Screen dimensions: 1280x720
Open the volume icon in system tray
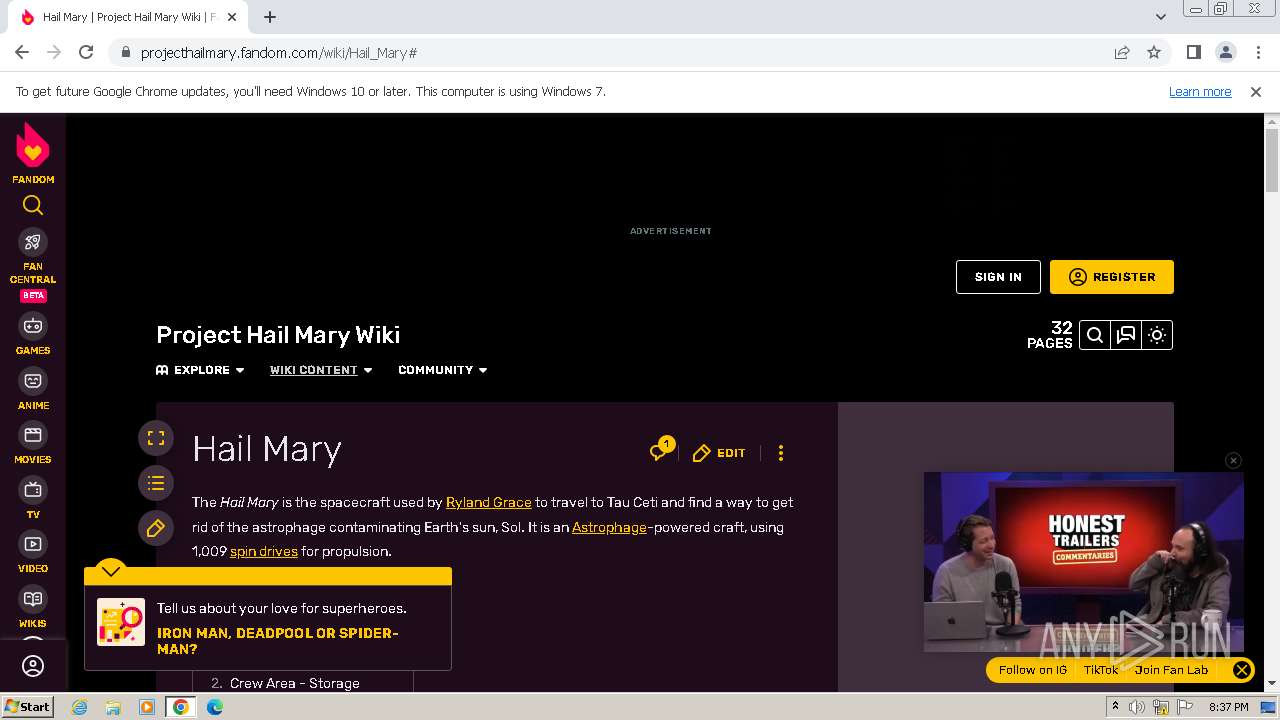[1137, 707]
